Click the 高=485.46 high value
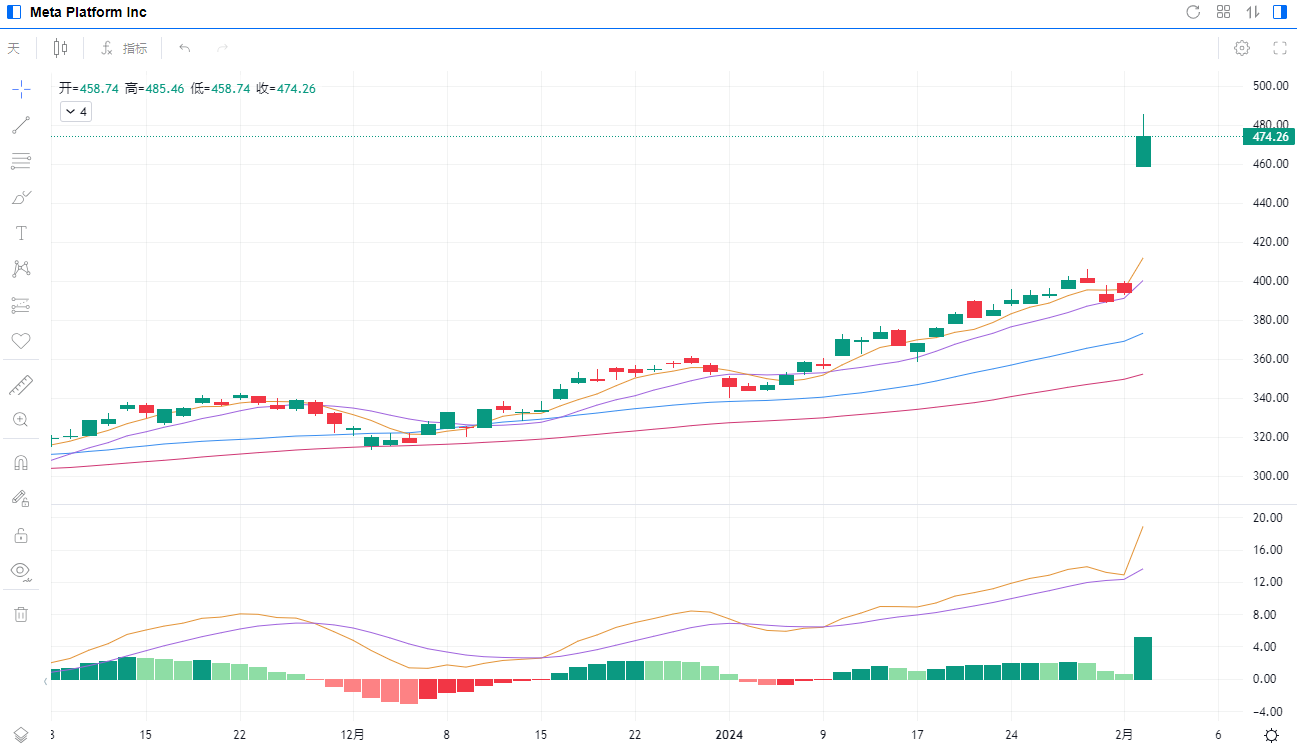 click(x=155, y=89)
